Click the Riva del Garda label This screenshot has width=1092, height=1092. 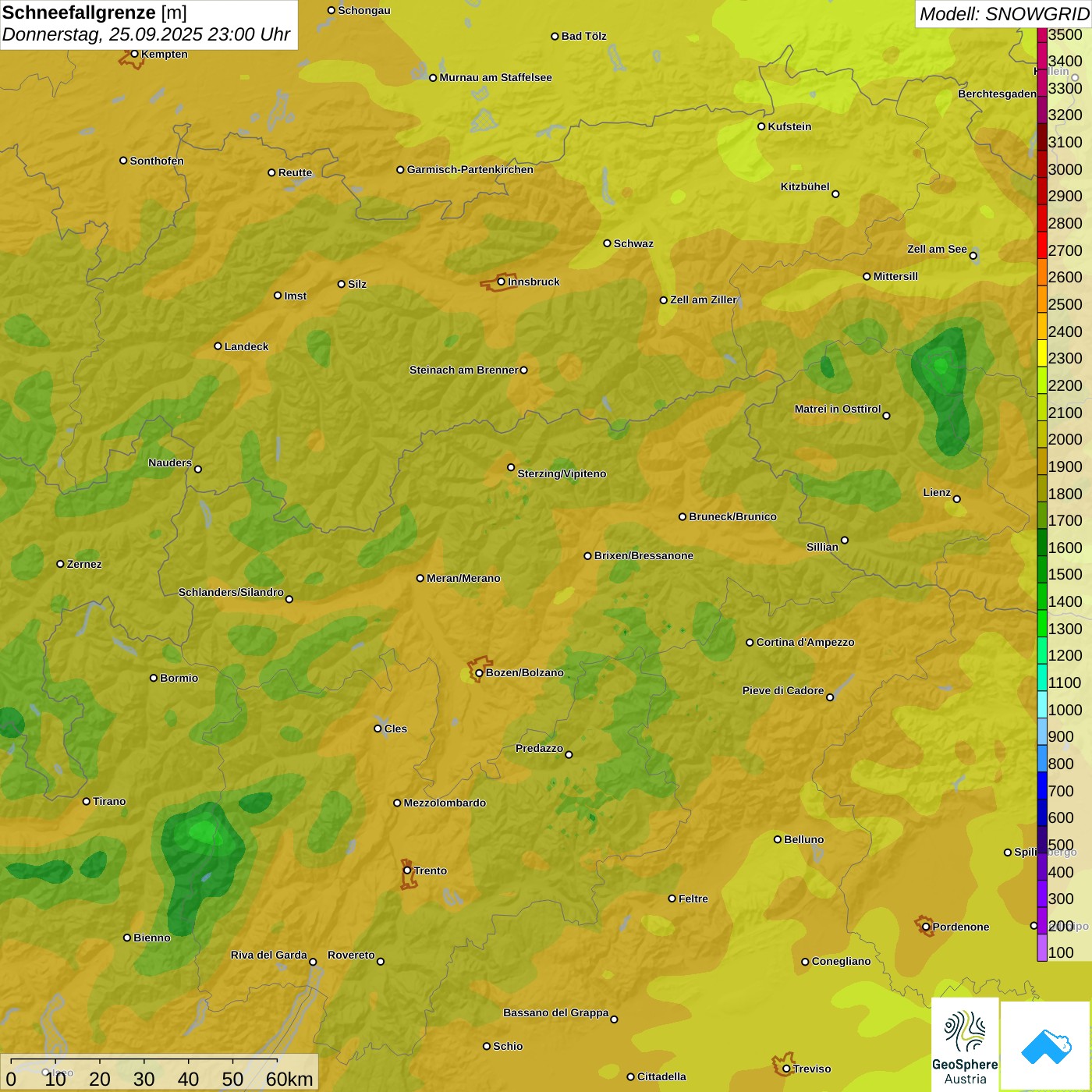pos(268,955)
